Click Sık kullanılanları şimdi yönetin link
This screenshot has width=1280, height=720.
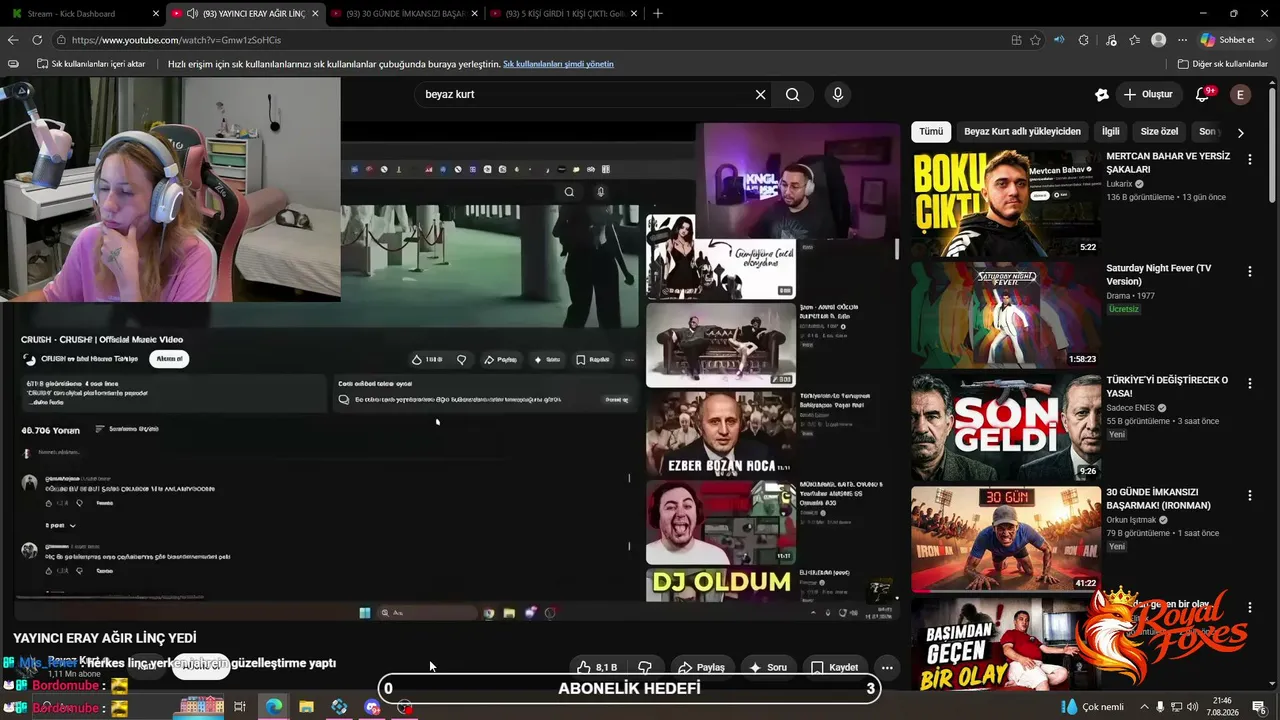pyautogui.click(x=558, y=64)
